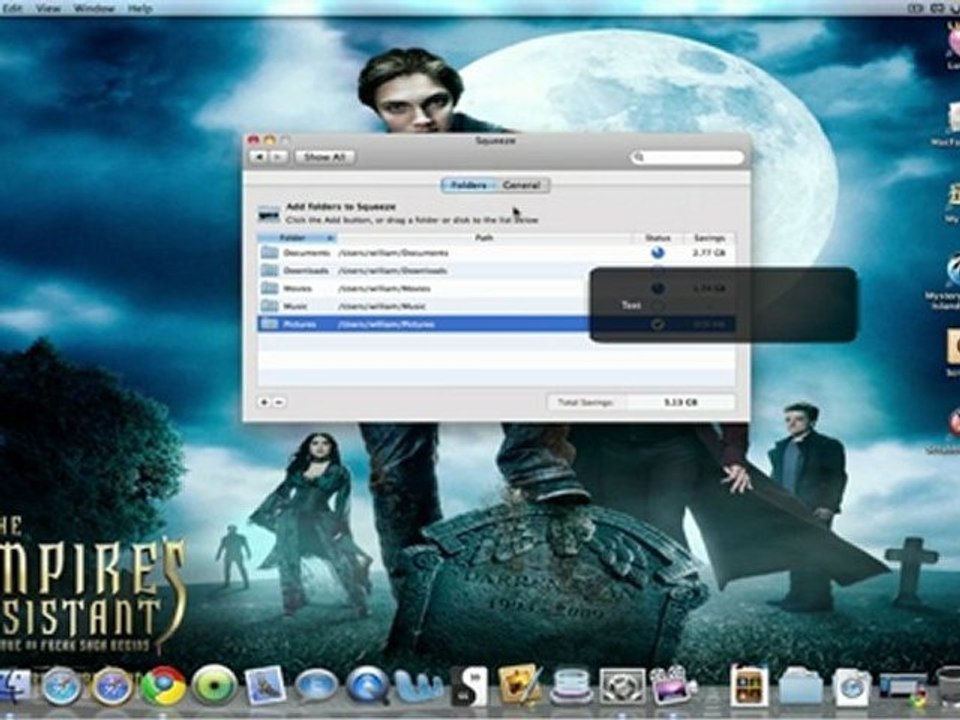This screenshot has height=720, width=960.
Task: Open the iChat speech bubble in dock
Action: point(317,686)
